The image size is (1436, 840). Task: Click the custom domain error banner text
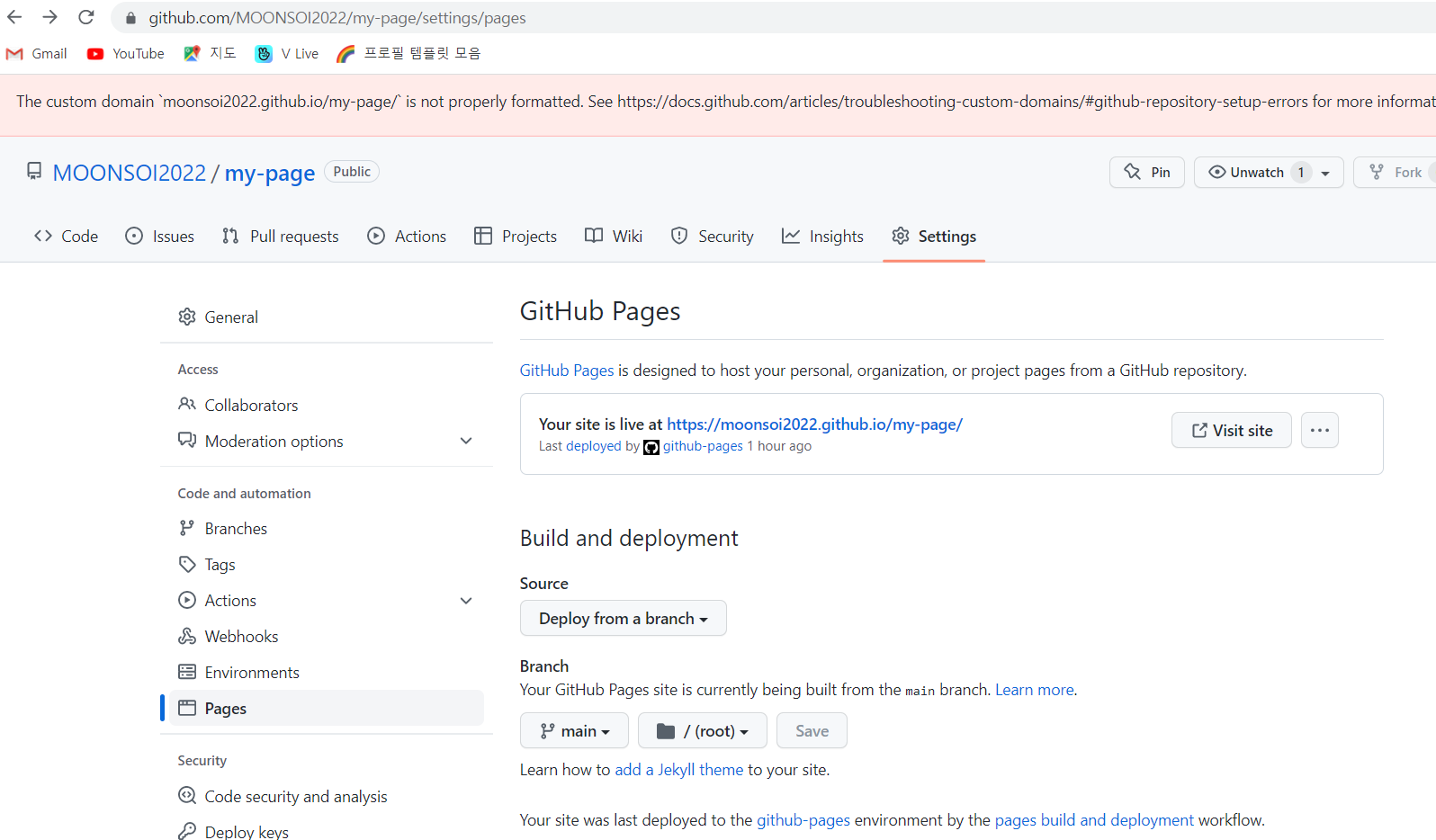725,102
